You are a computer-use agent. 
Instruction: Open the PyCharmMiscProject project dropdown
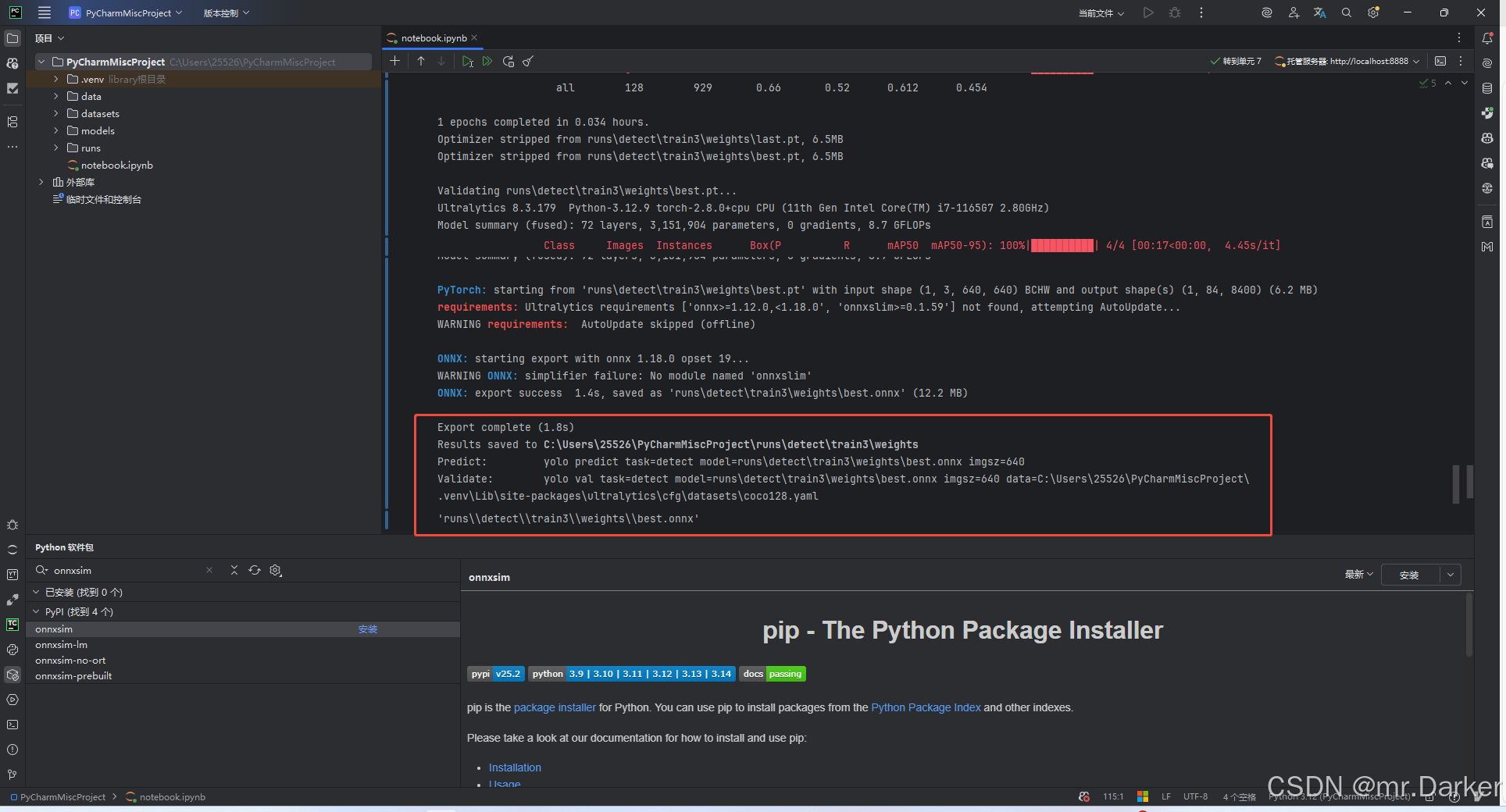click(126, 12)
